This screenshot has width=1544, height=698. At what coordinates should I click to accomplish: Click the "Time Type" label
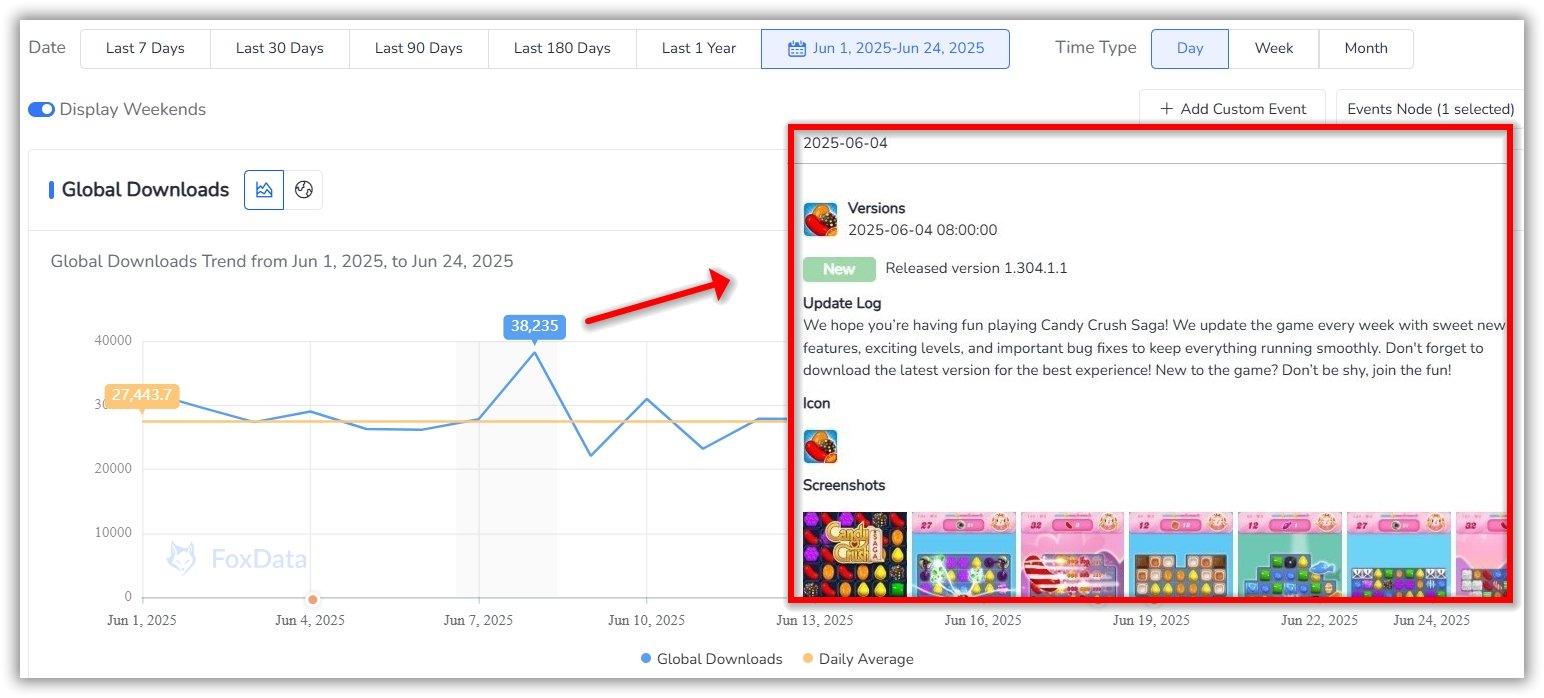(1096, 48)
